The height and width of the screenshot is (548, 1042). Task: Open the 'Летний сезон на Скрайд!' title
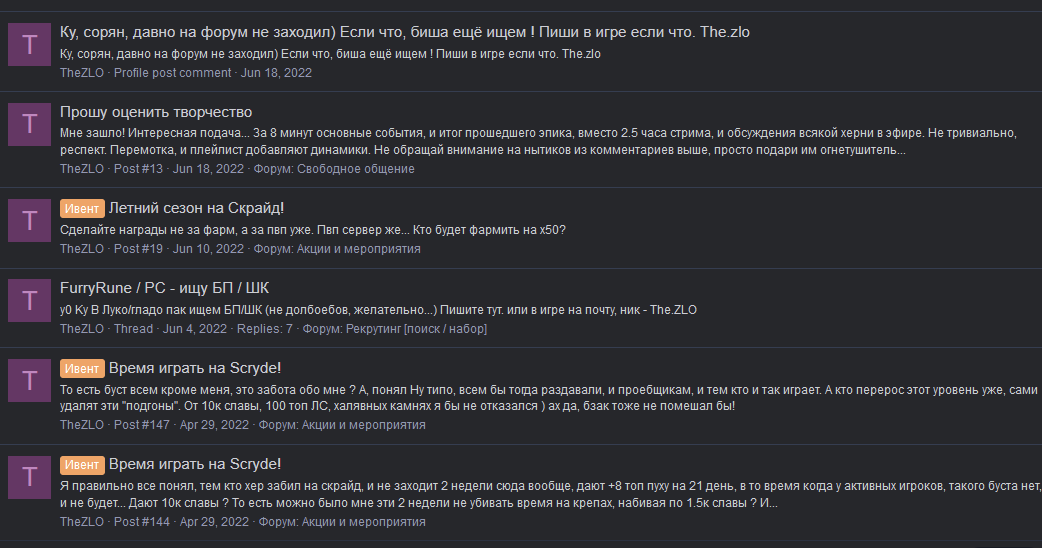[210, 208]
